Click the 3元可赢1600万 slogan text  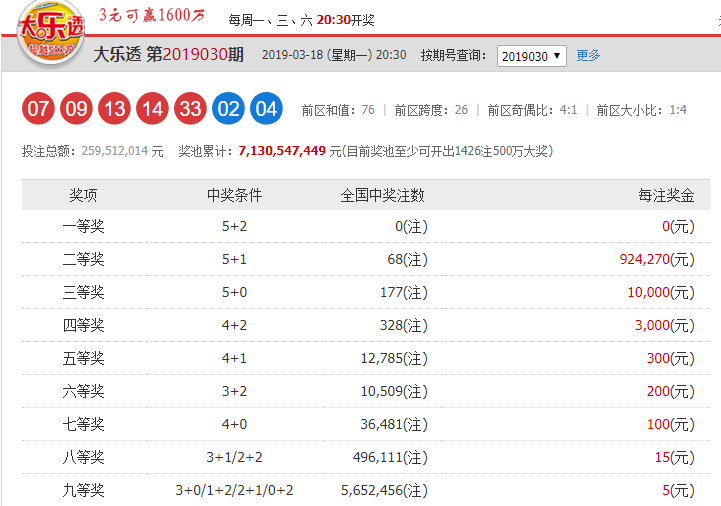point(152,15)
